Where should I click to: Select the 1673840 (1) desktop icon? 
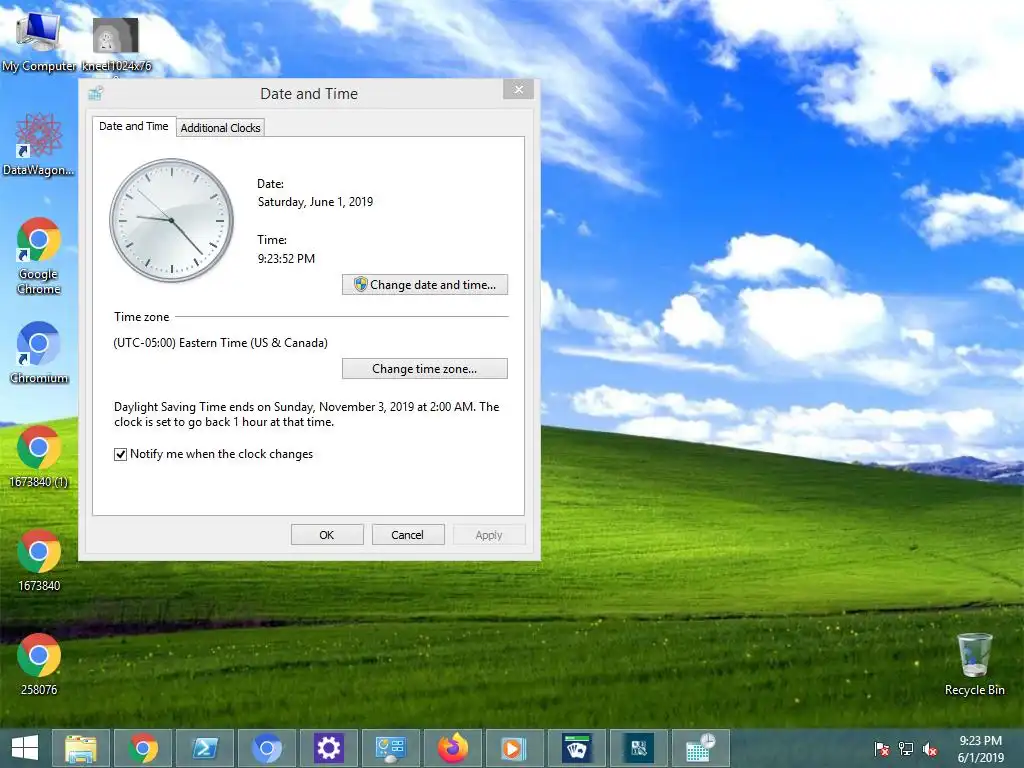39,456
